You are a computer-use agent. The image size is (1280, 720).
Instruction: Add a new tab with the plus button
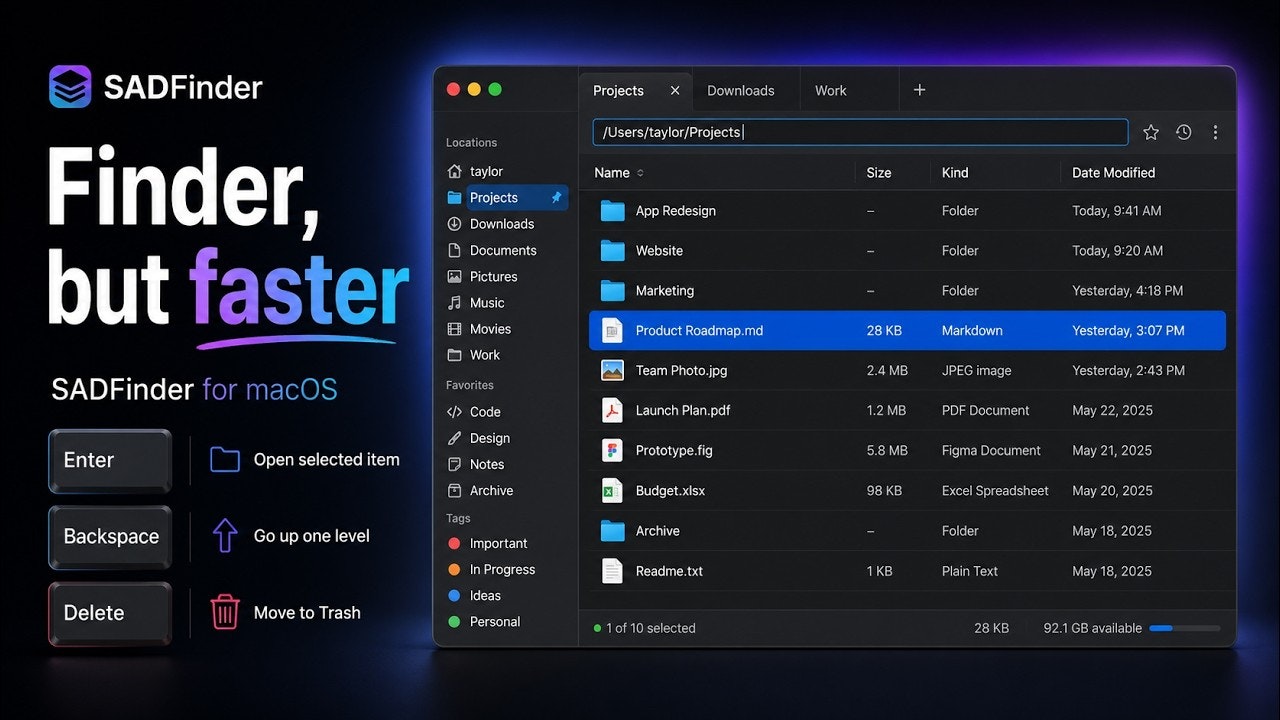[920, 90]
